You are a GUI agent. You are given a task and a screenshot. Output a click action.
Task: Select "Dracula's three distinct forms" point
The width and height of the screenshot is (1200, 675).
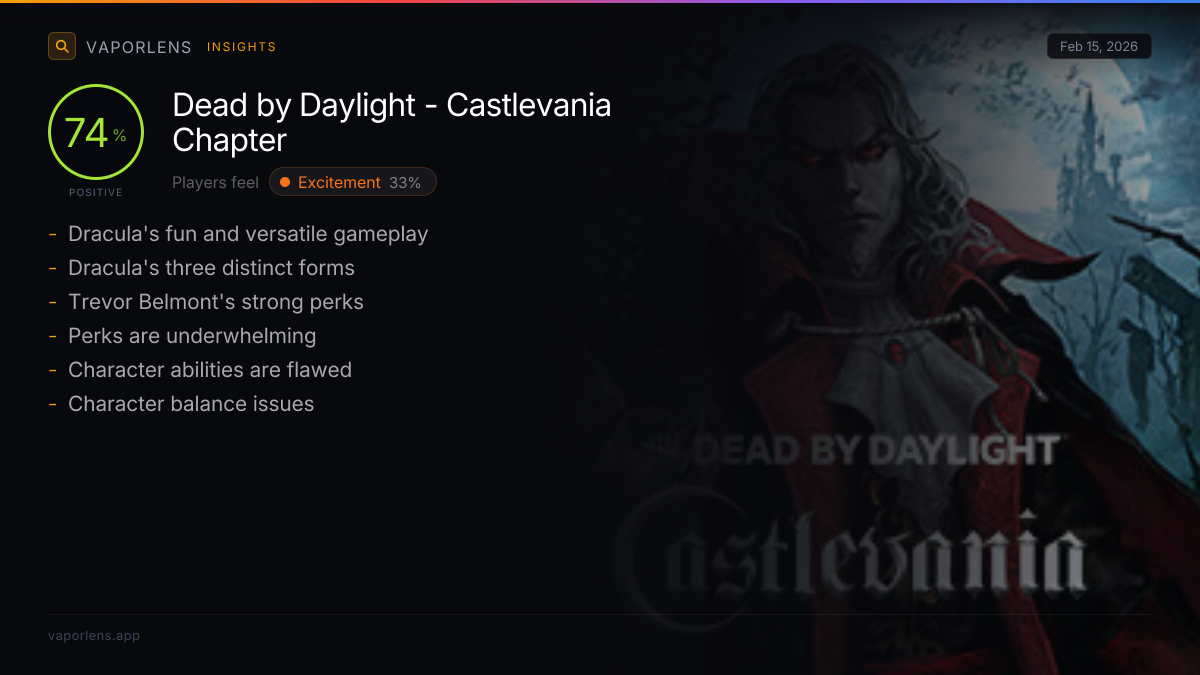click(x=211, y=268)
